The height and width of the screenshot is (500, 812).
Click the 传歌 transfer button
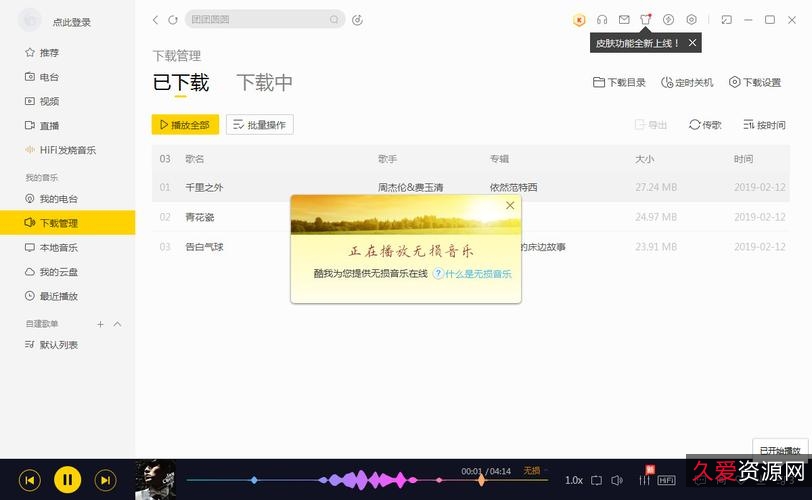(x=705, y=125)
